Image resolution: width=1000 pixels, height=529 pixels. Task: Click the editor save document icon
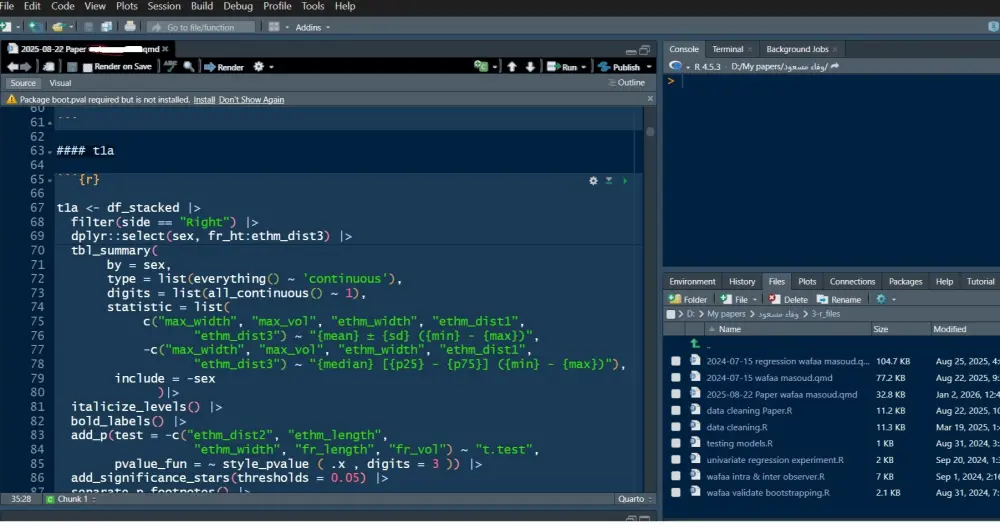pos(72,66)
